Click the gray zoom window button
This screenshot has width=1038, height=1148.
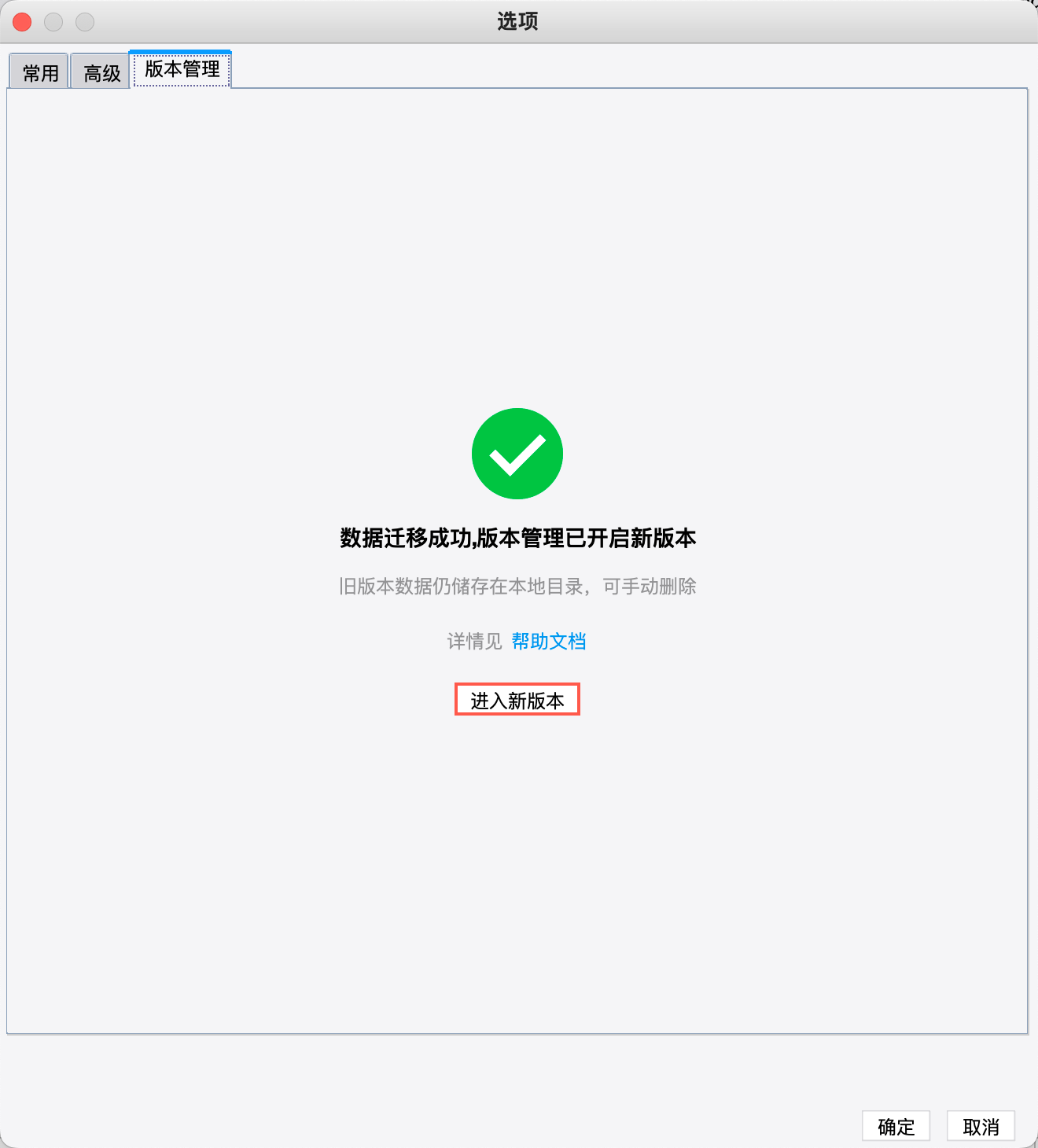[x=85, y=22]
